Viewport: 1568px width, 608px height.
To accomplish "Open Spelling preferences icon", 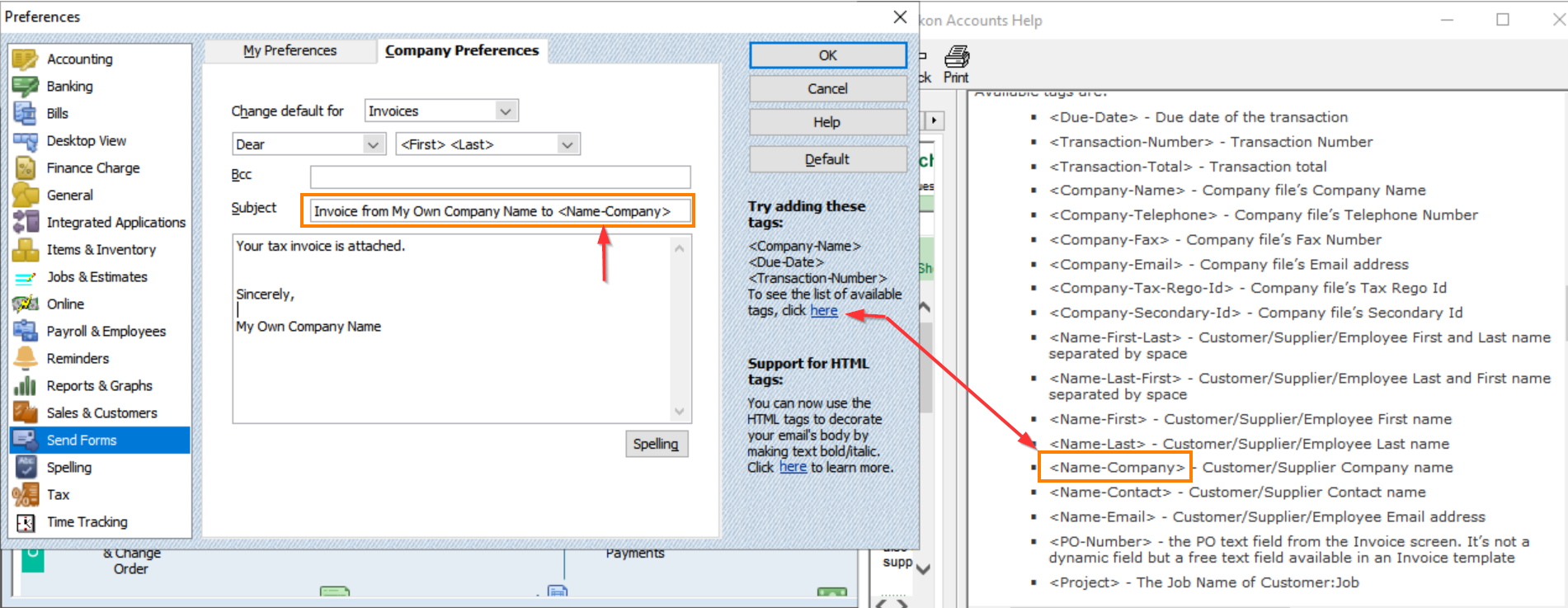I will point(26,467).
